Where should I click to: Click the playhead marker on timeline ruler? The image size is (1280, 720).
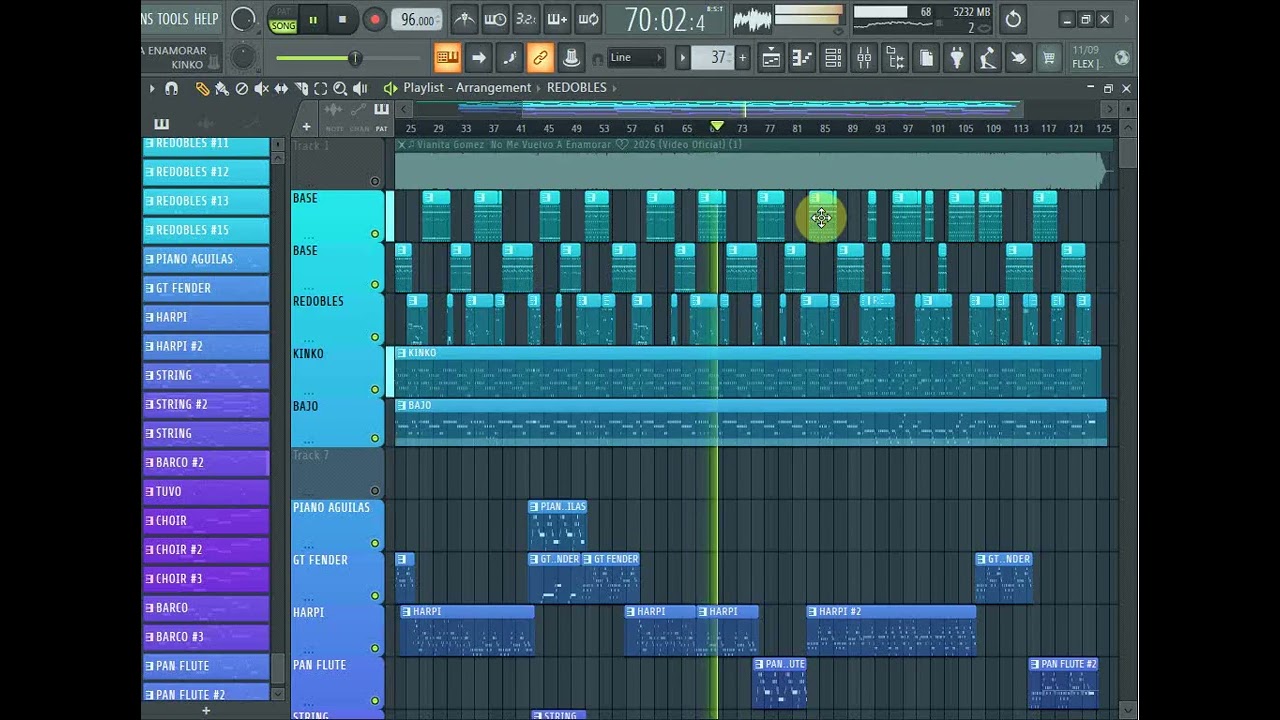tap(716, 126)
